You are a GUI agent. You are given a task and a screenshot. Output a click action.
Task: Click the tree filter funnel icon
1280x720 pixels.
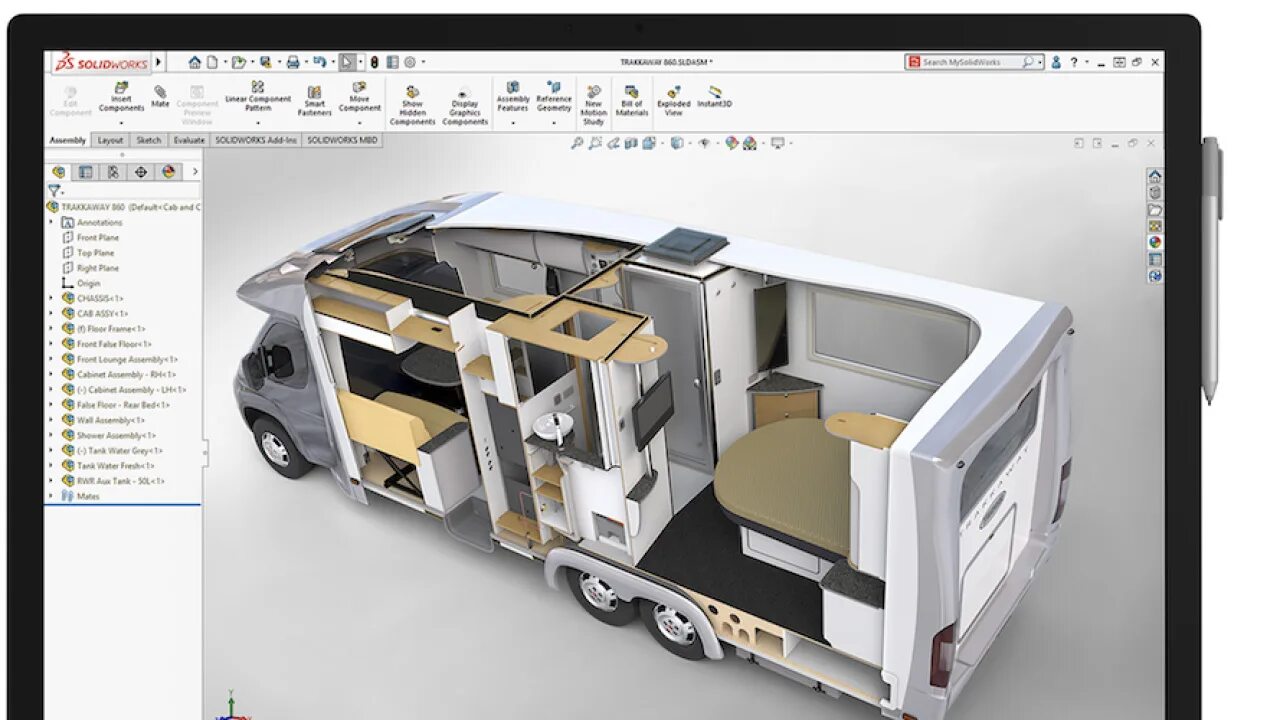coord(54,190)
